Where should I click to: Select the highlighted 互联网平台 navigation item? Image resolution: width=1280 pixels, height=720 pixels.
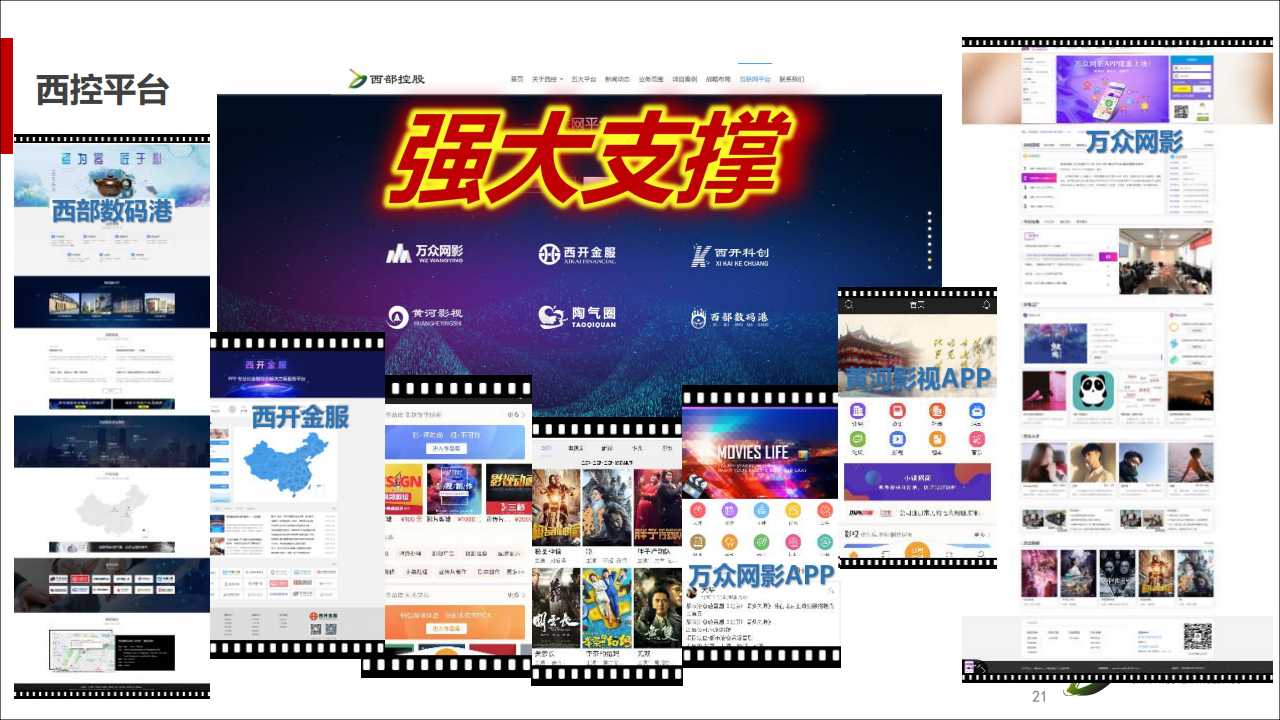(755, 79)
